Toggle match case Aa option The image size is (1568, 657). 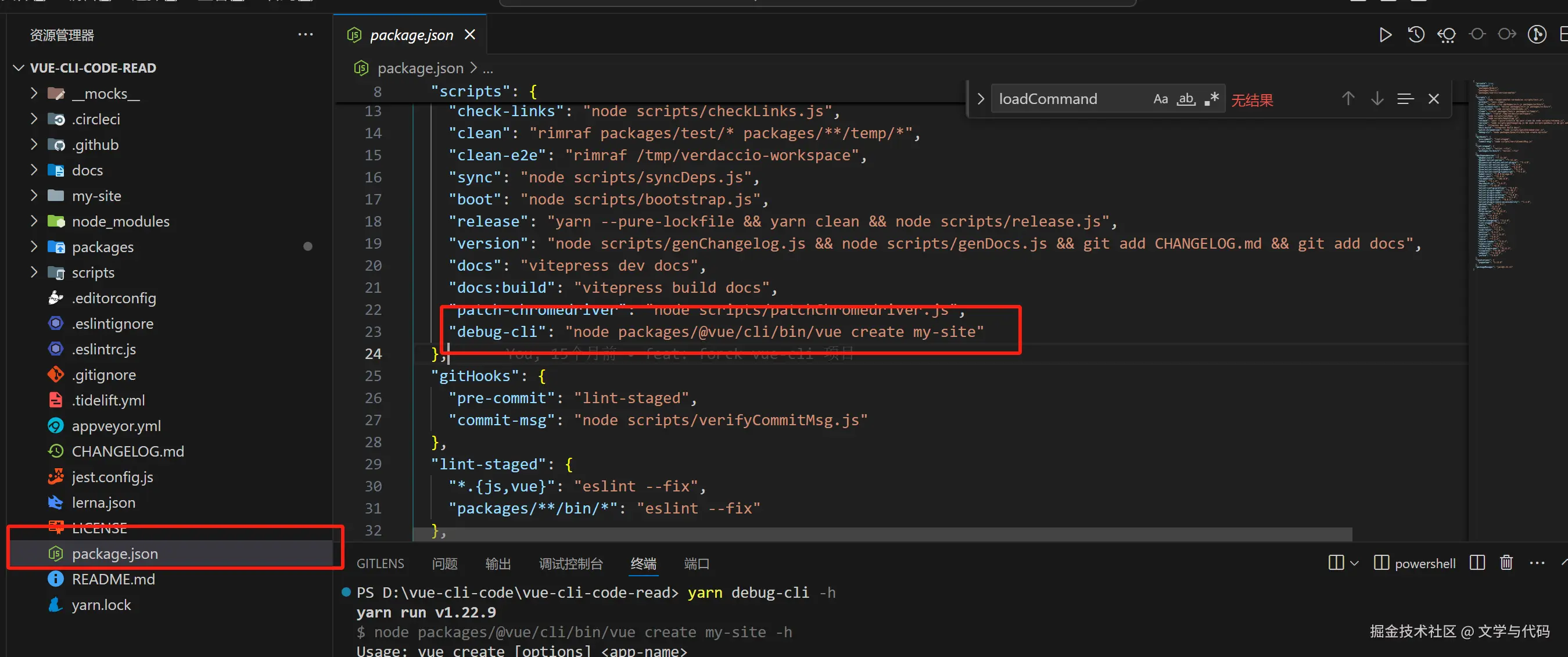click(1160, 99)
